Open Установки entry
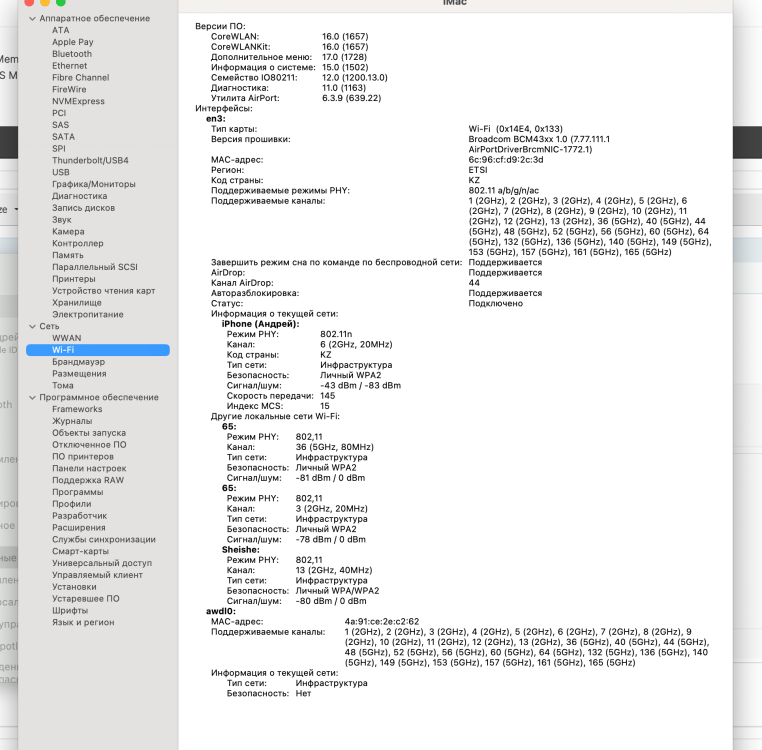Viewport: 762px width, 750px height. (x=74, y=587)
